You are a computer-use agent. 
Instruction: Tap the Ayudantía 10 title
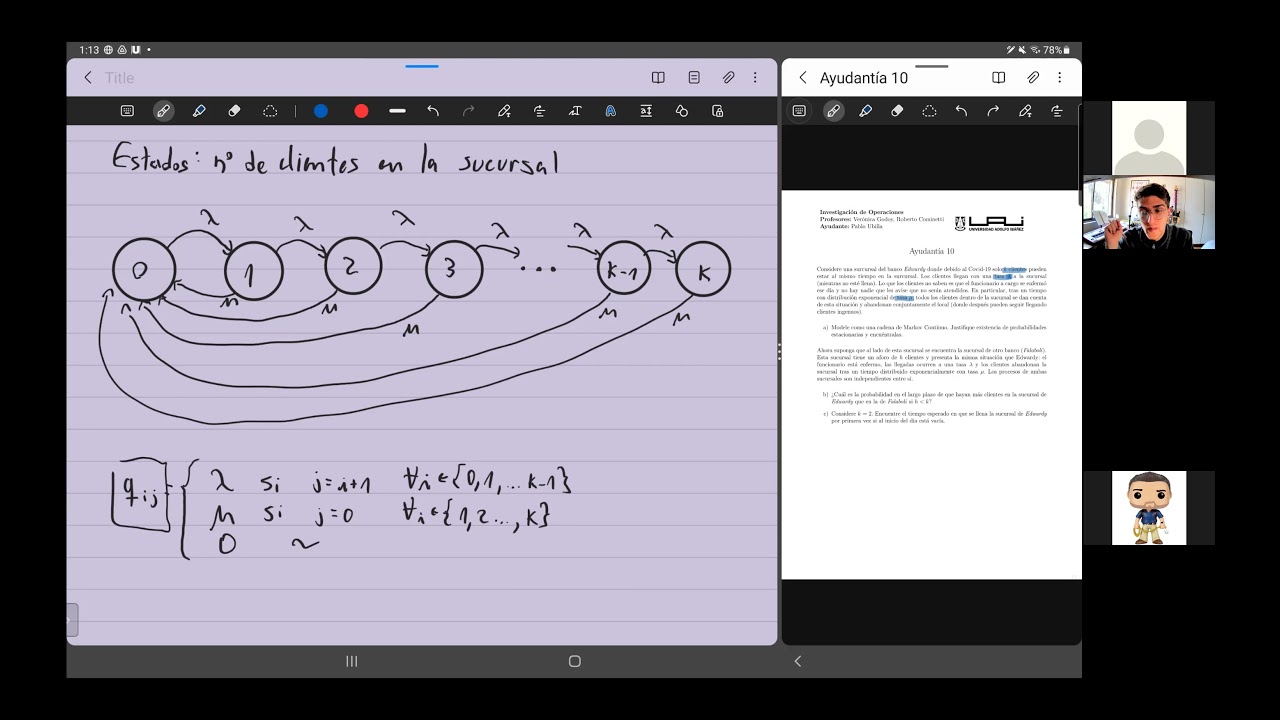tap(864, 78)
